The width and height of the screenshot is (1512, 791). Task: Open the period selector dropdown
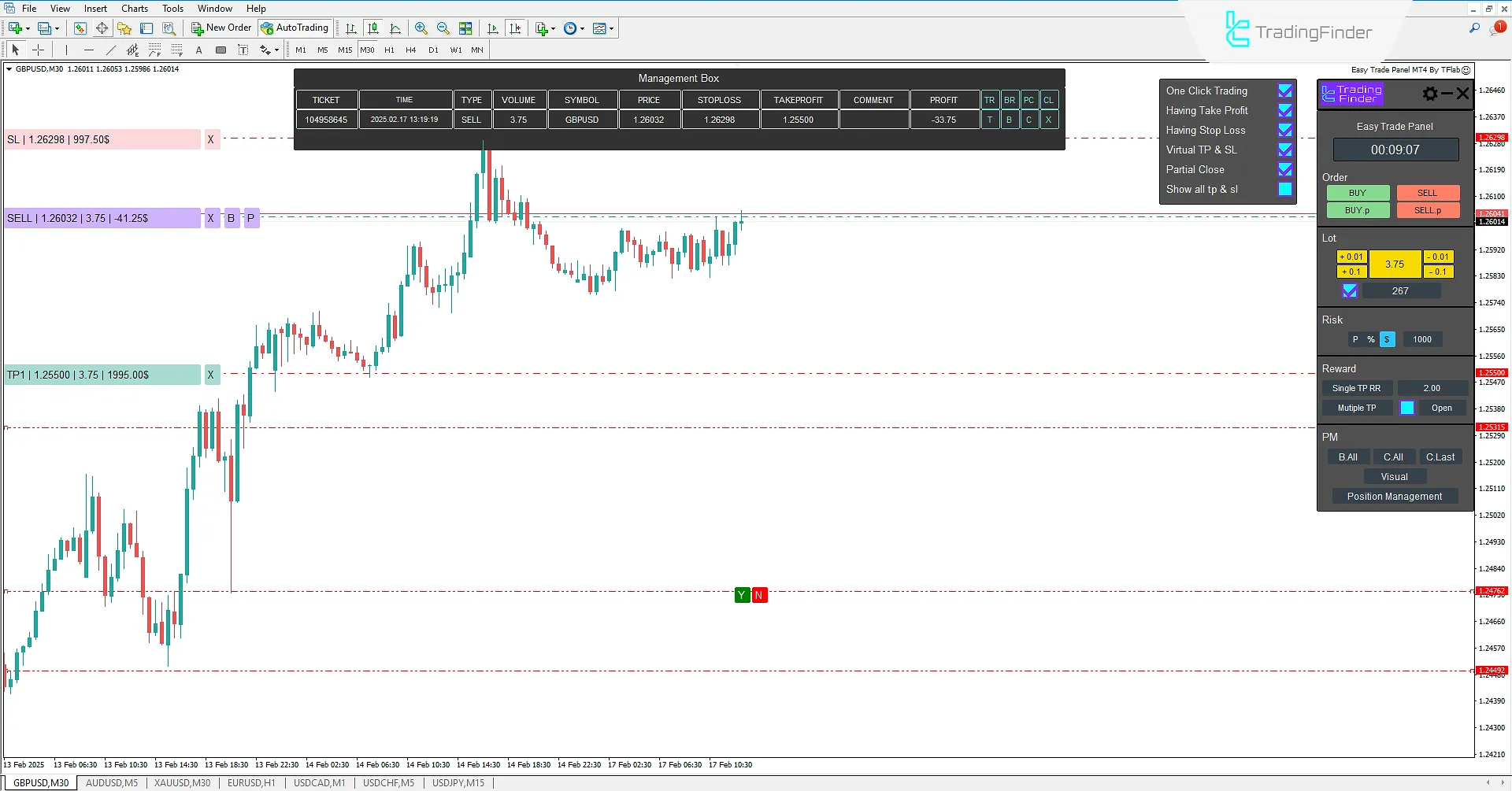pyautogui.click(x=583, y=28)
